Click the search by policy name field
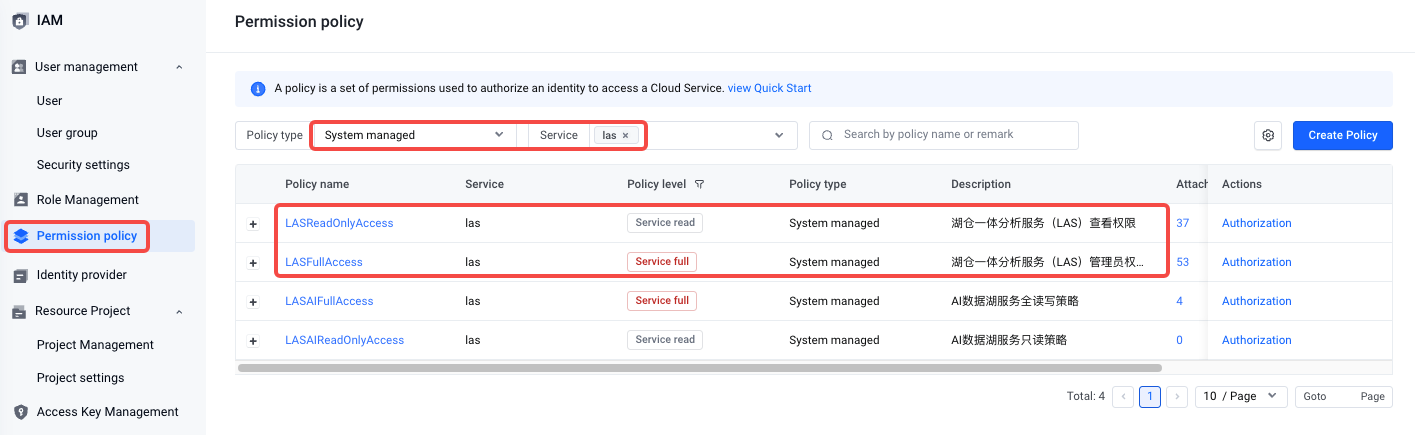The height and width of the screenshot is (435, 1415). pos(944,135)
